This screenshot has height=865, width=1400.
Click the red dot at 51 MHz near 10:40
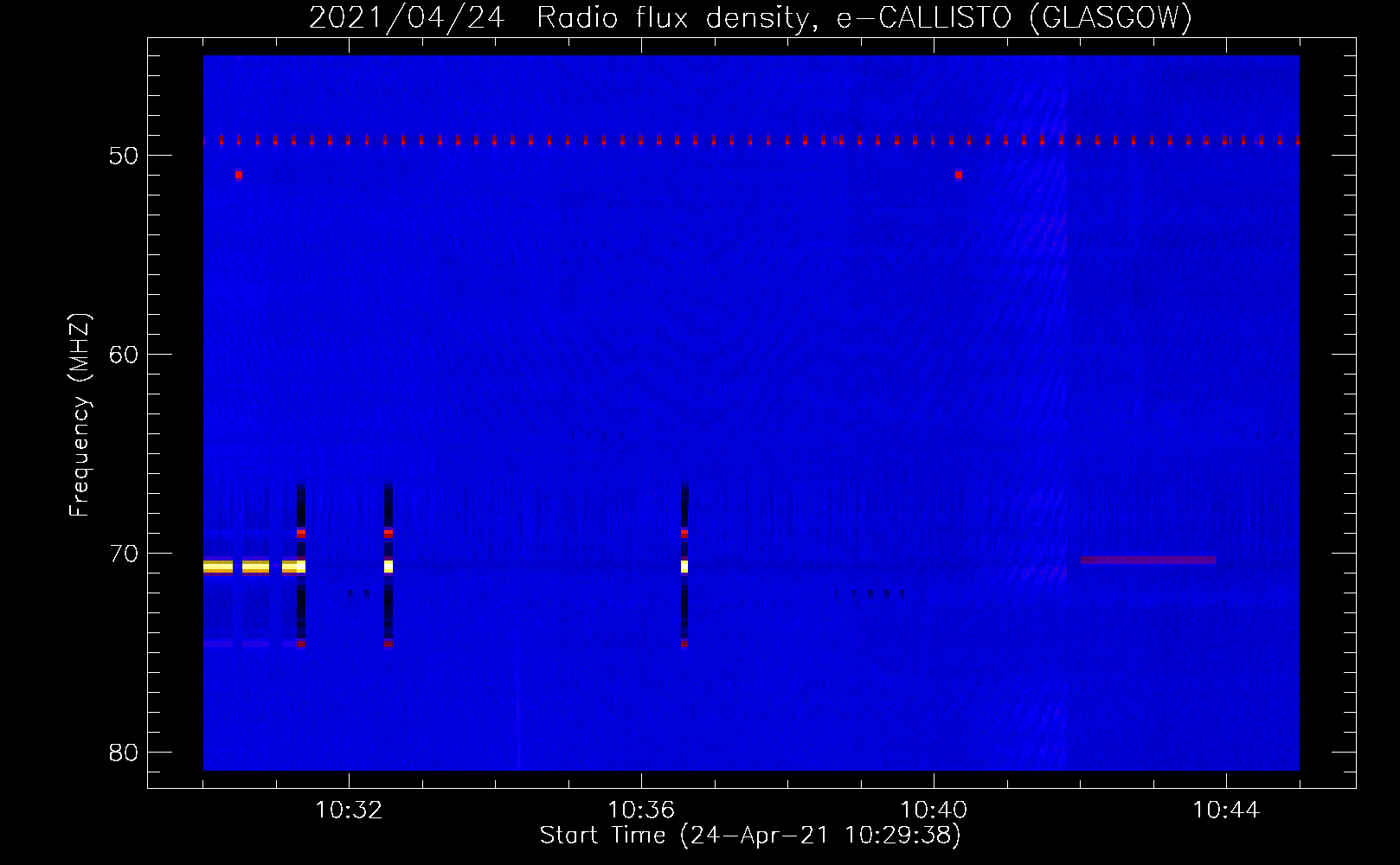pyautogui.click(x=958, y=175)
